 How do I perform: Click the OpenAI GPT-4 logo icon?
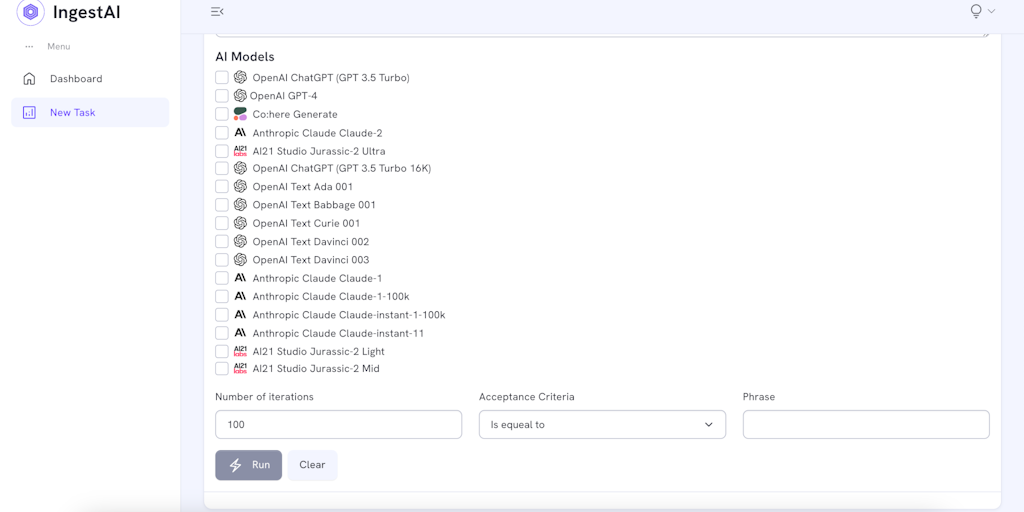(x=240, y=96)
